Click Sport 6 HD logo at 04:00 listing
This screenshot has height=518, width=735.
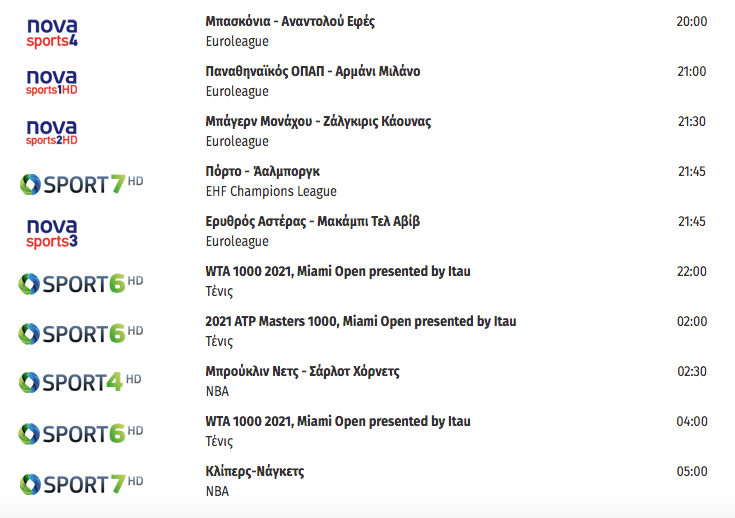click(x=81, y=434)
